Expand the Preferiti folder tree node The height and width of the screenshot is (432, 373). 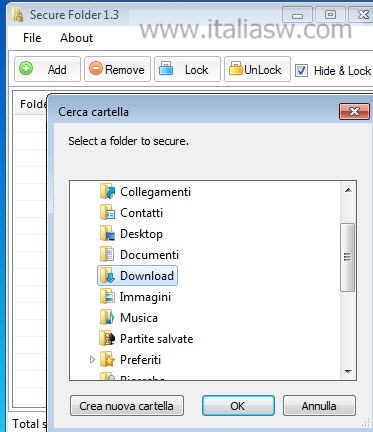(x=92, y=360)
